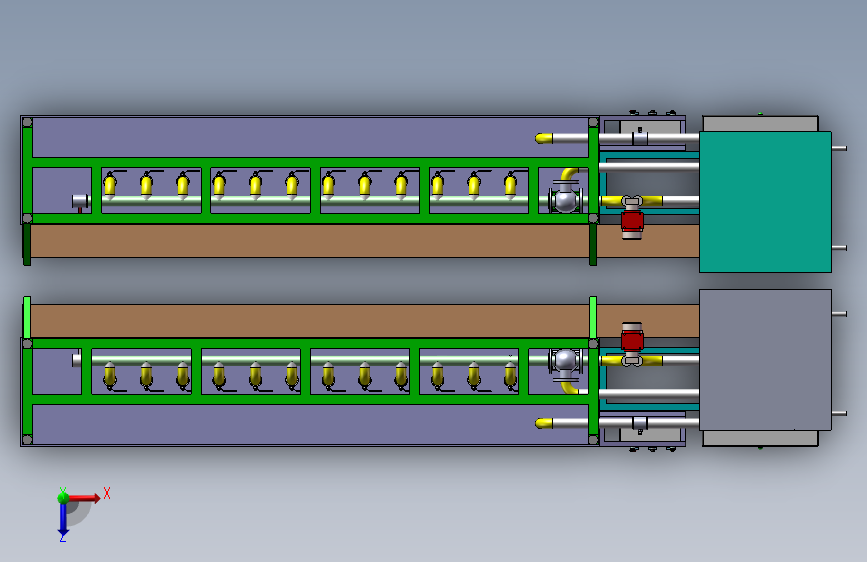Select the small gray fitting with red stem
867x562 pixels.
[x=80, y=202]
